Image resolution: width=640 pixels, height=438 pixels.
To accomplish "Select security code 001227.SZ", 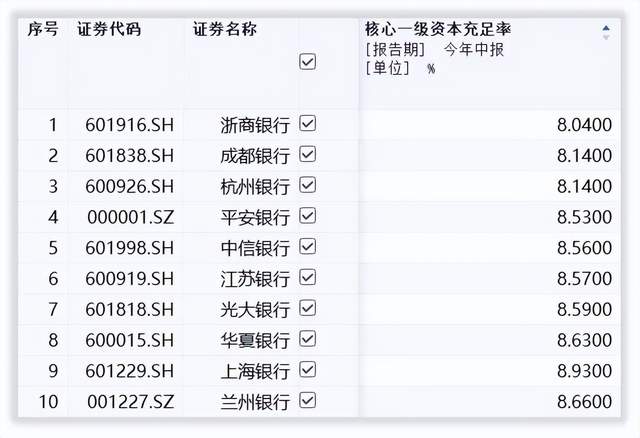I will pyautogui.click(x=131, y=402).
